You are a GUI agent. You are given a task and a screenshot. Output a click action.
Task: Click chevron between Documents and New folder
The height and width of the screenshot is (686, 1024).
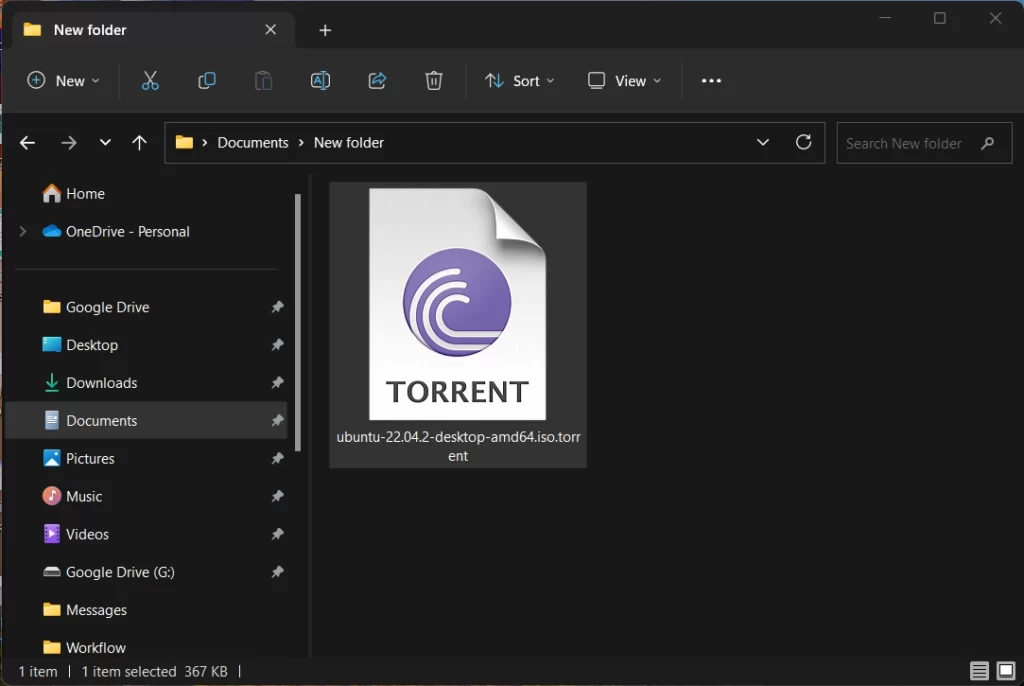pyautogui.click(x=301, y=142)
